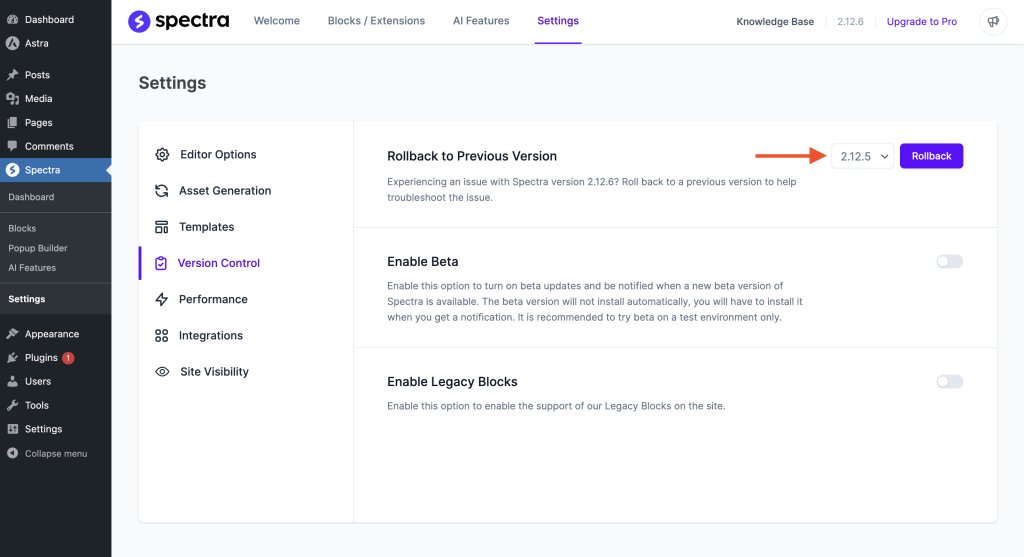Image resolution: width=1024 pixels, height=557 pixels.
Task: Click the Integrations grid icon
Action: tap(161, 336)
